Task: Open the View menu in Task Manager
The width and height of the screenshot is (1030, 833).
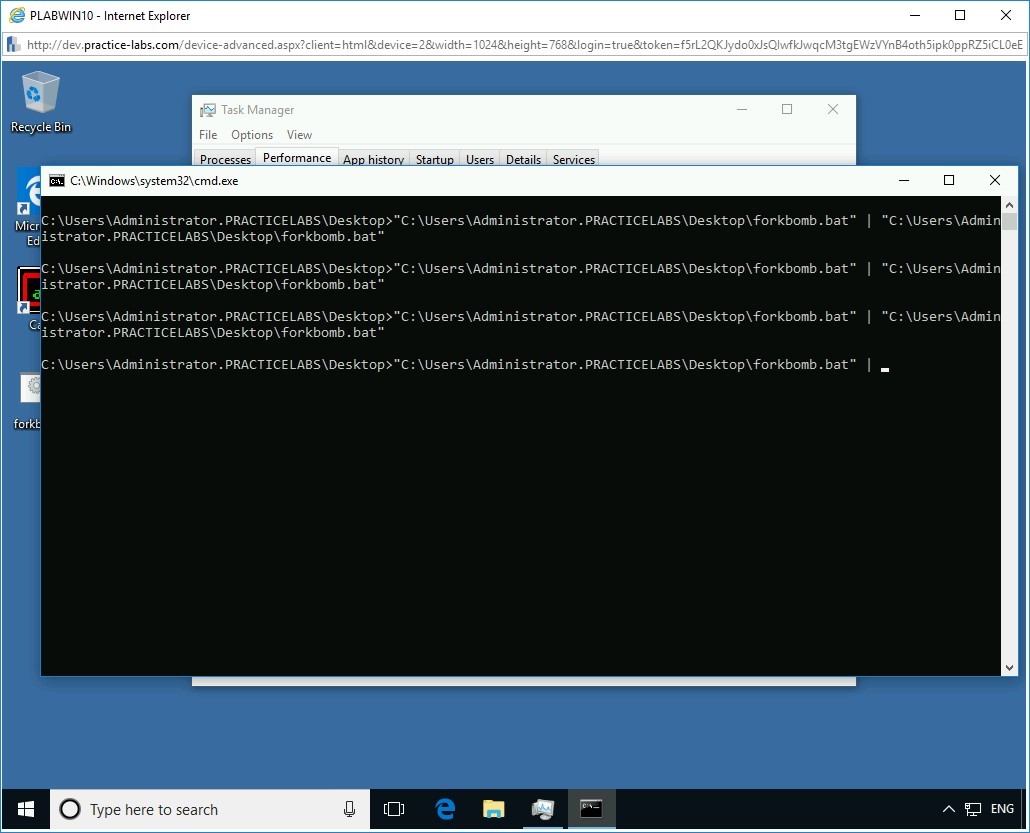Action: pos(299,134)
